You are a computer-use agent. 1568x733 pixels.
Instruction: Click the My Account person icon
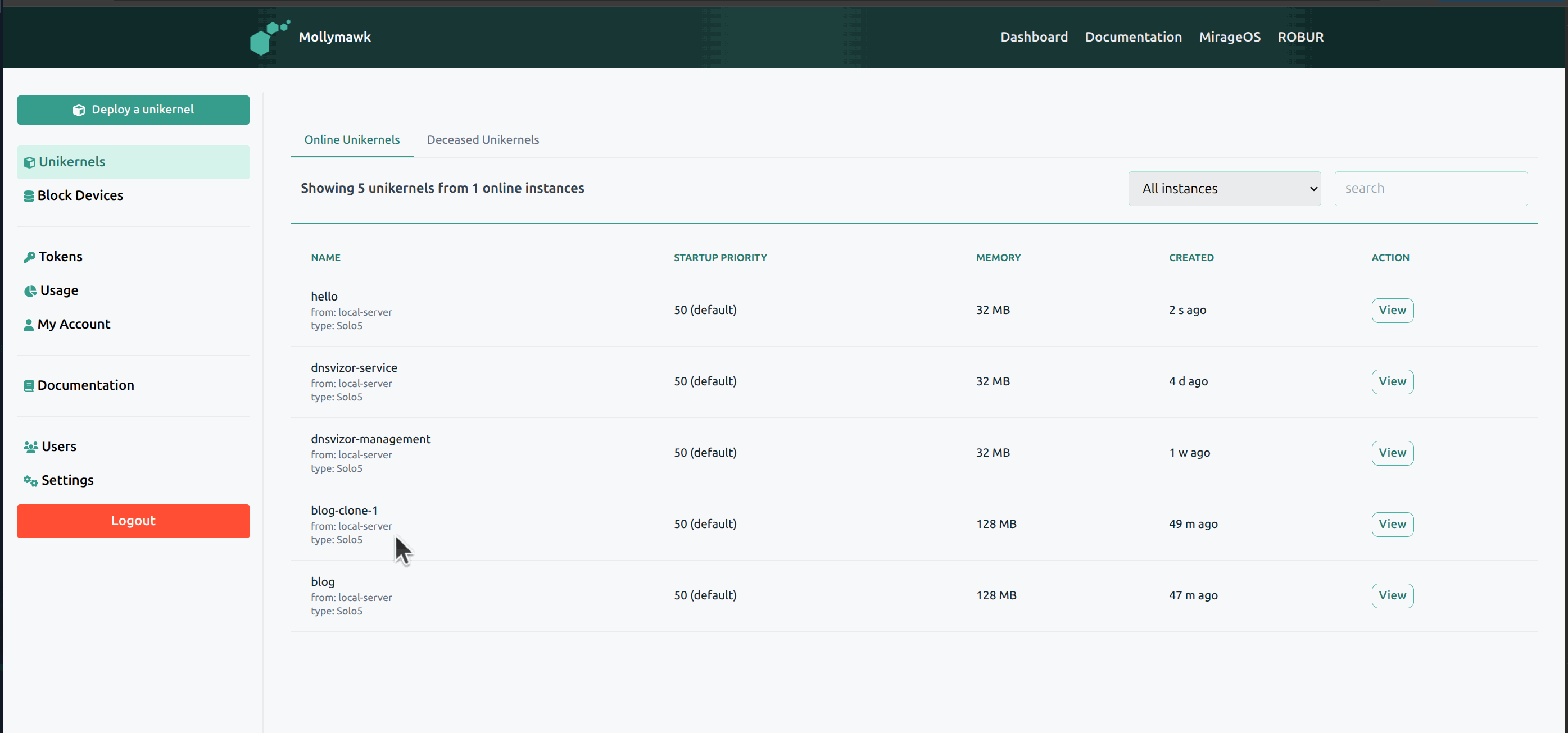[x=29, y=325]
